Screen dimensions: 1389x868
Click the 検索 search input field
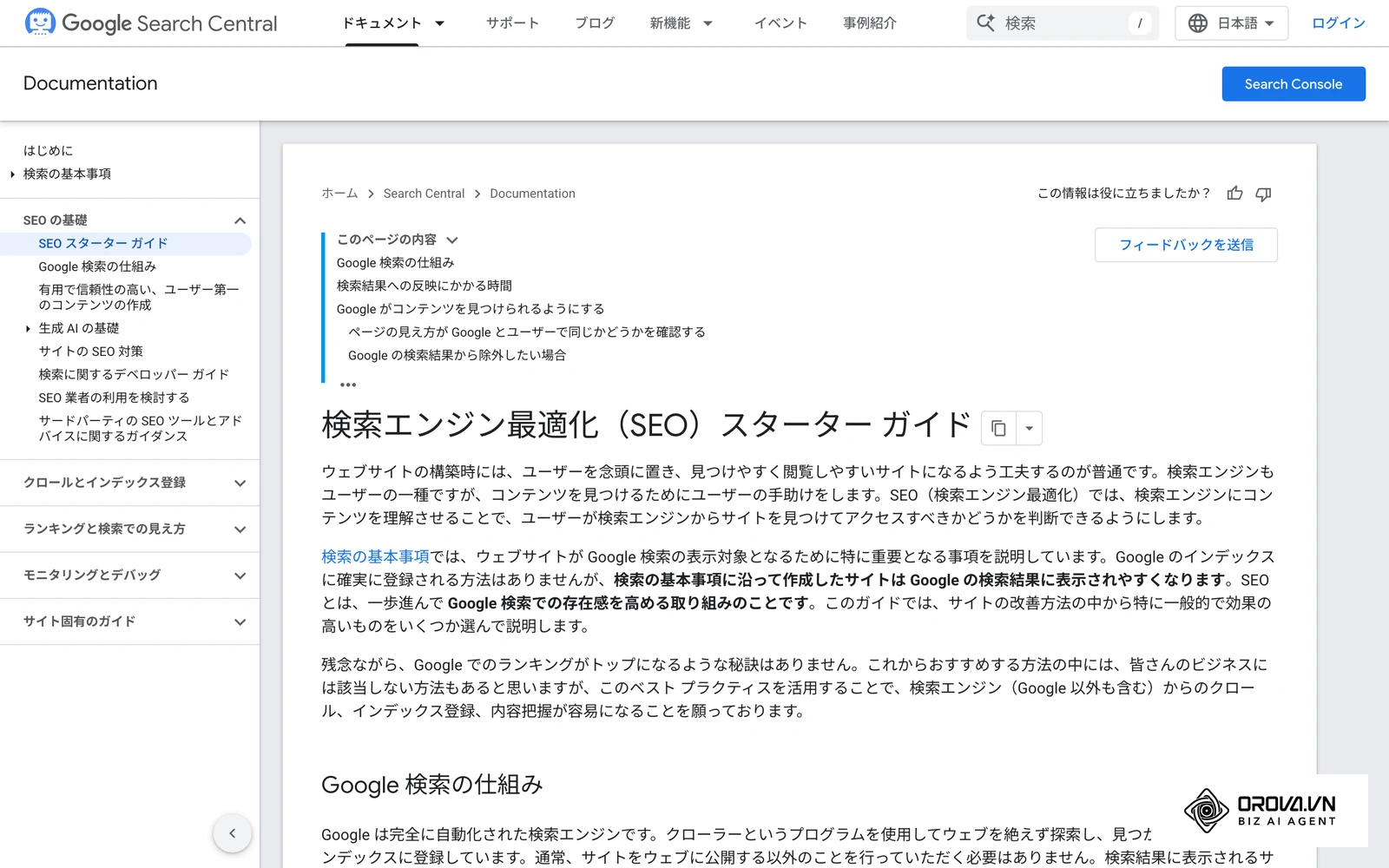[1062, 23]
